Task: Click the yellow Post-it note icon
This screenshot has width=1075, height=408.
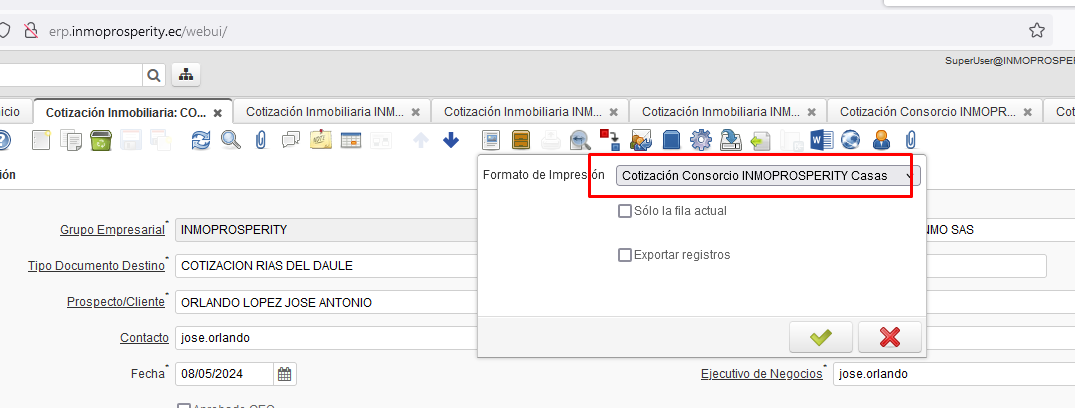Action: [321, 140]
